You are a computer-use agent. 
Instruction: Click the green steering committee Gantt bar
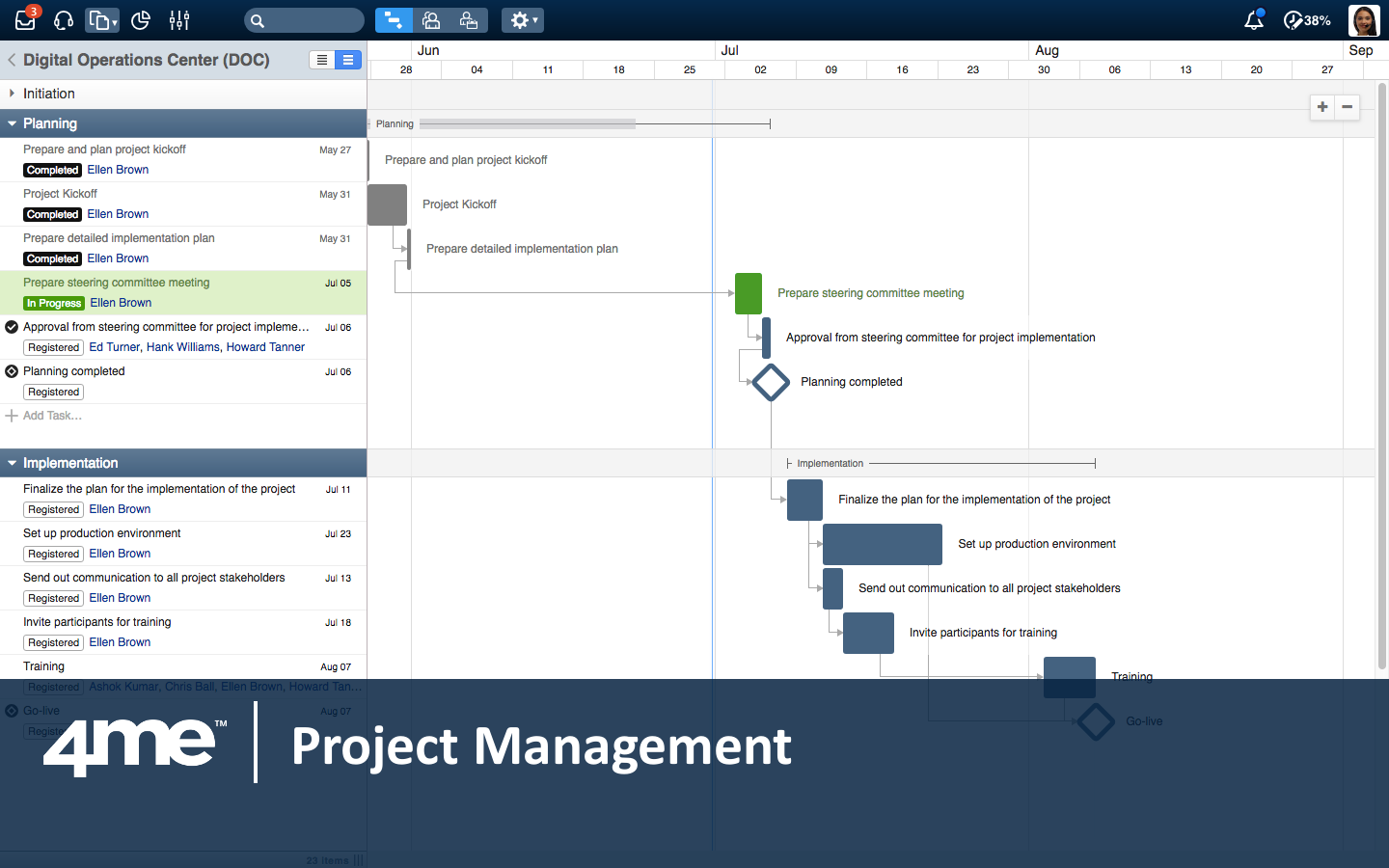click(749, 293)
